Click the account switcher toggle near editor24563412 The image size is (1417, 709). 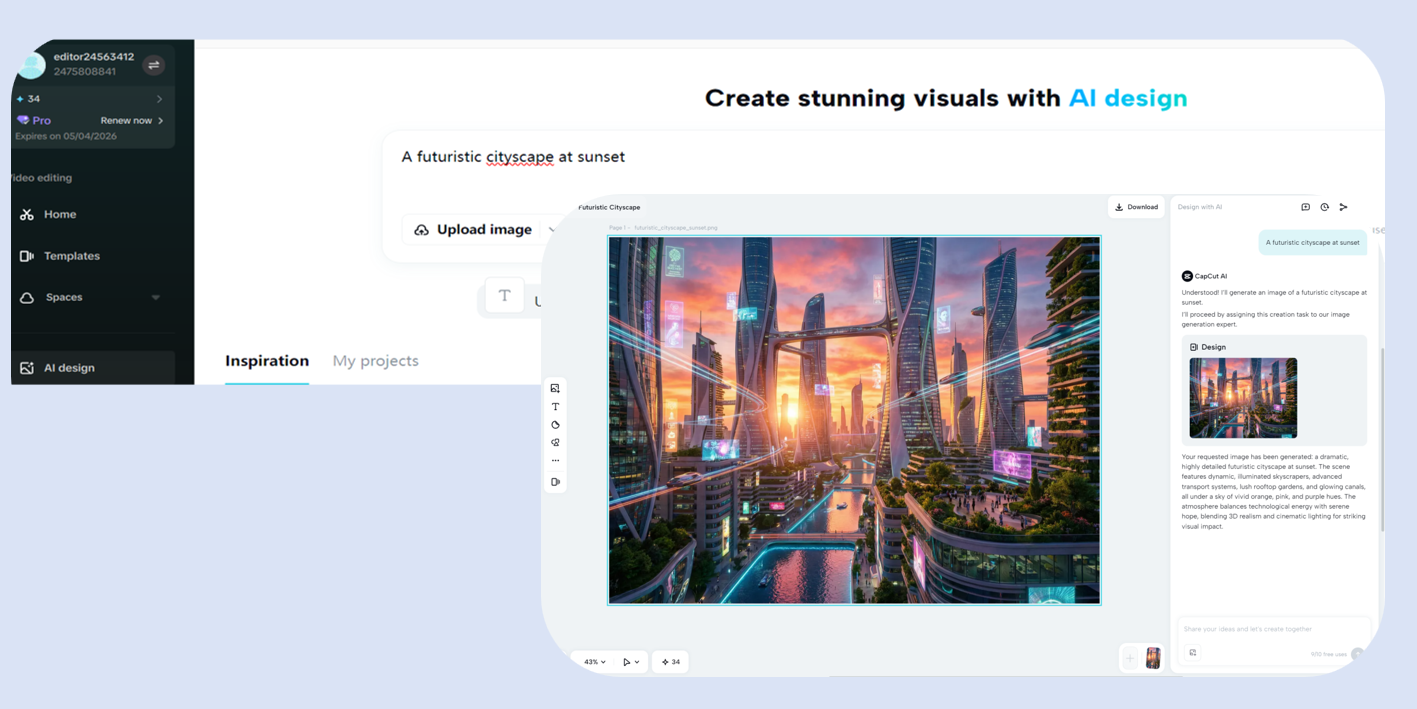pyautogui.click(x=154, y=63)
